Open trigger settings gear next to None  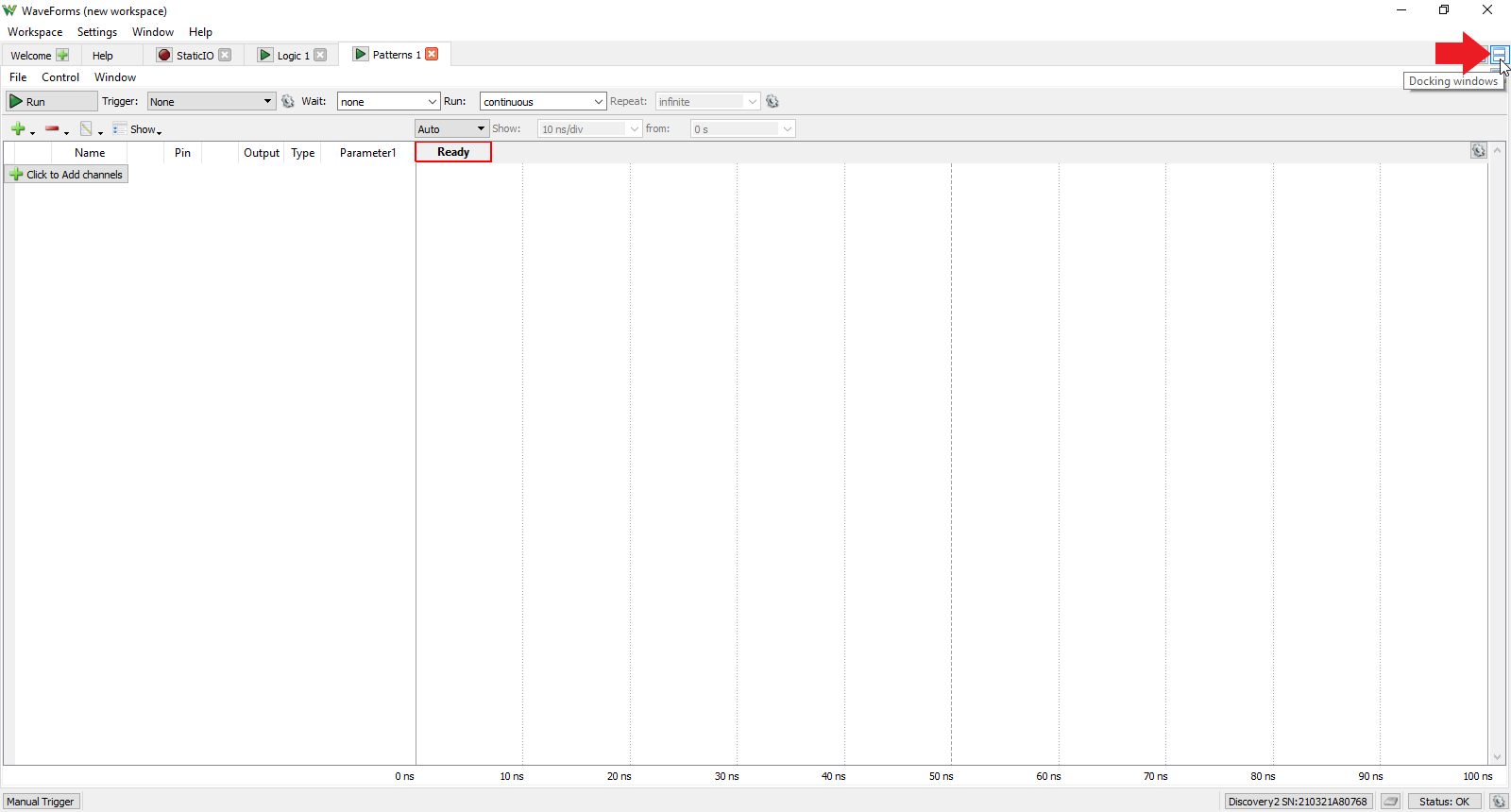pos(288,101)
